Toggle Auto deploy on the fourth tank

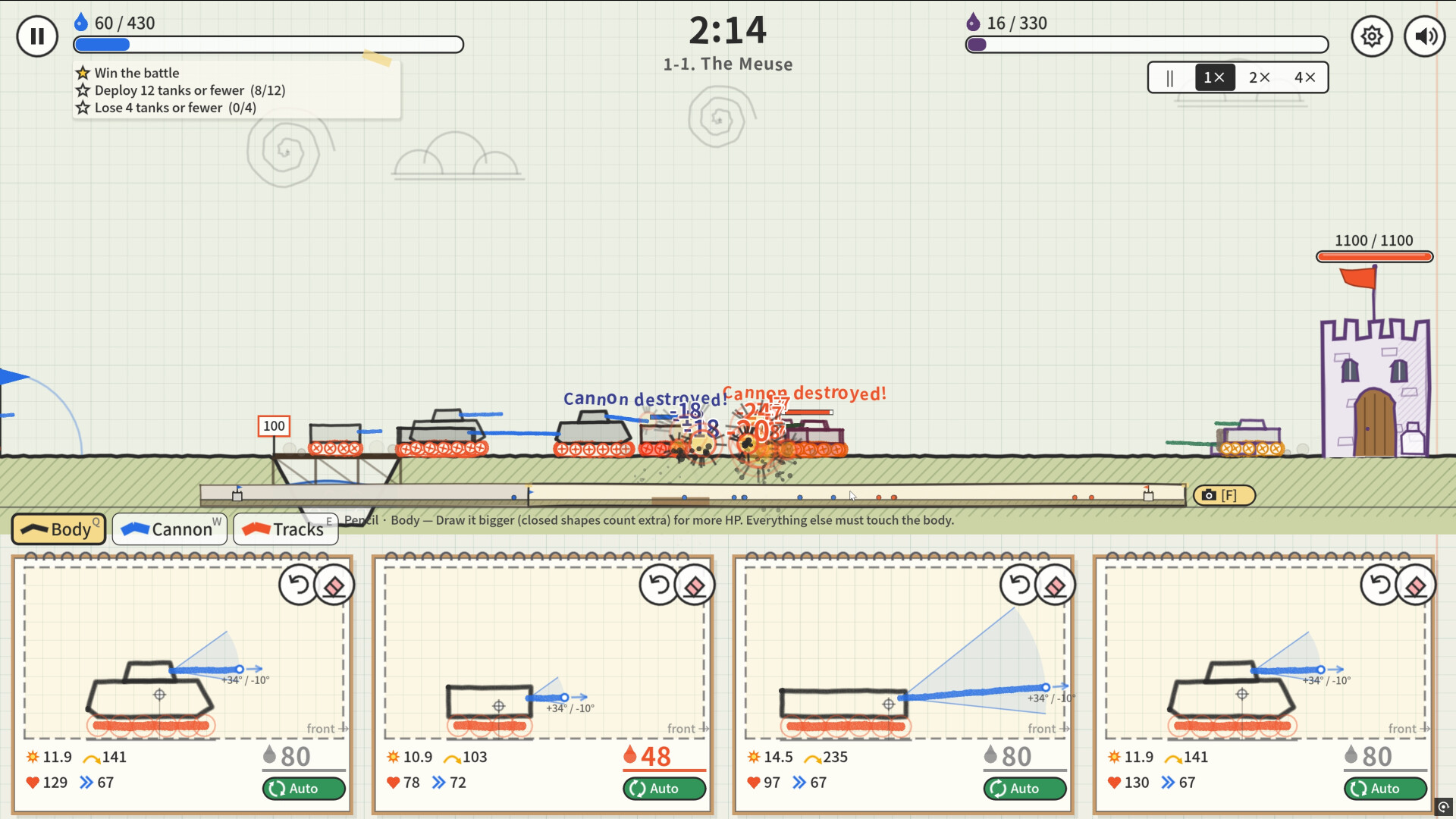(x=1385, y=789)
